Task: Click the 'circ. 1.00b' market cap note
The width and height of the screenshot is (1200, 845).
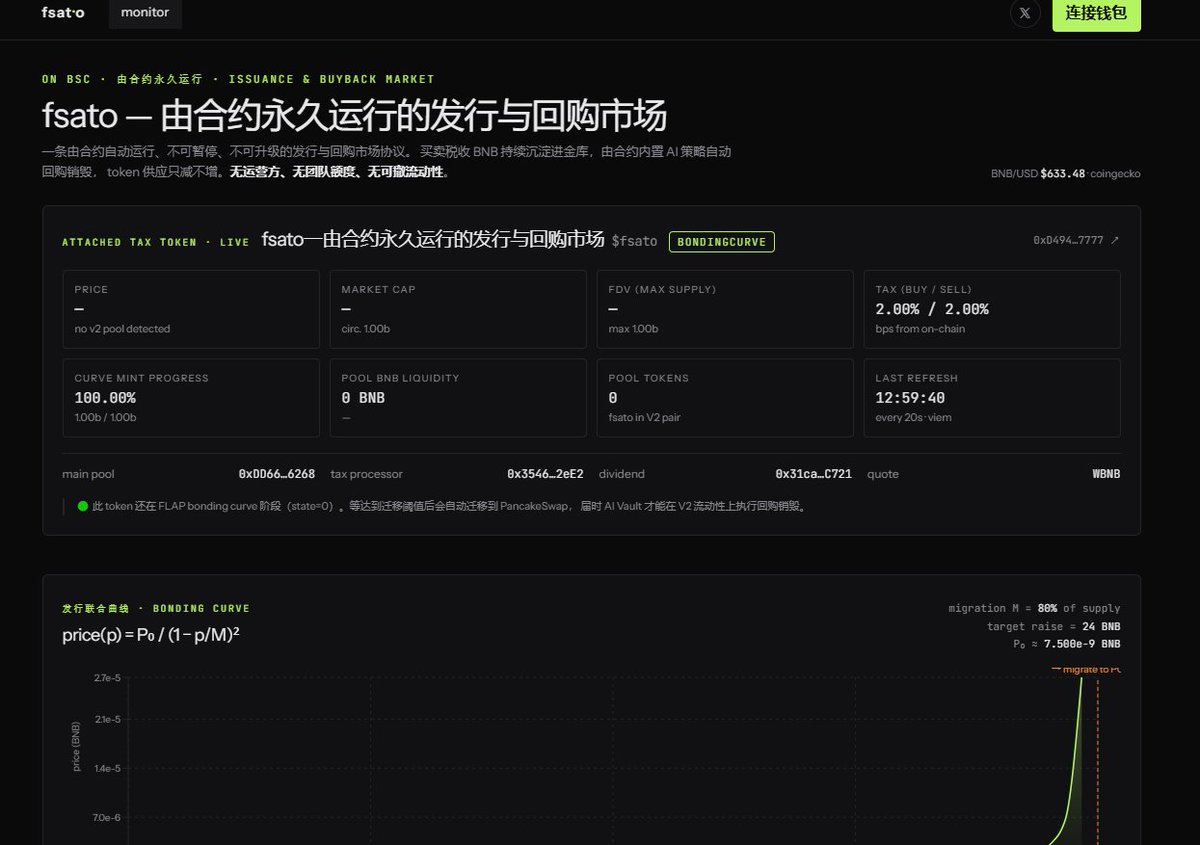Action: 366,329
